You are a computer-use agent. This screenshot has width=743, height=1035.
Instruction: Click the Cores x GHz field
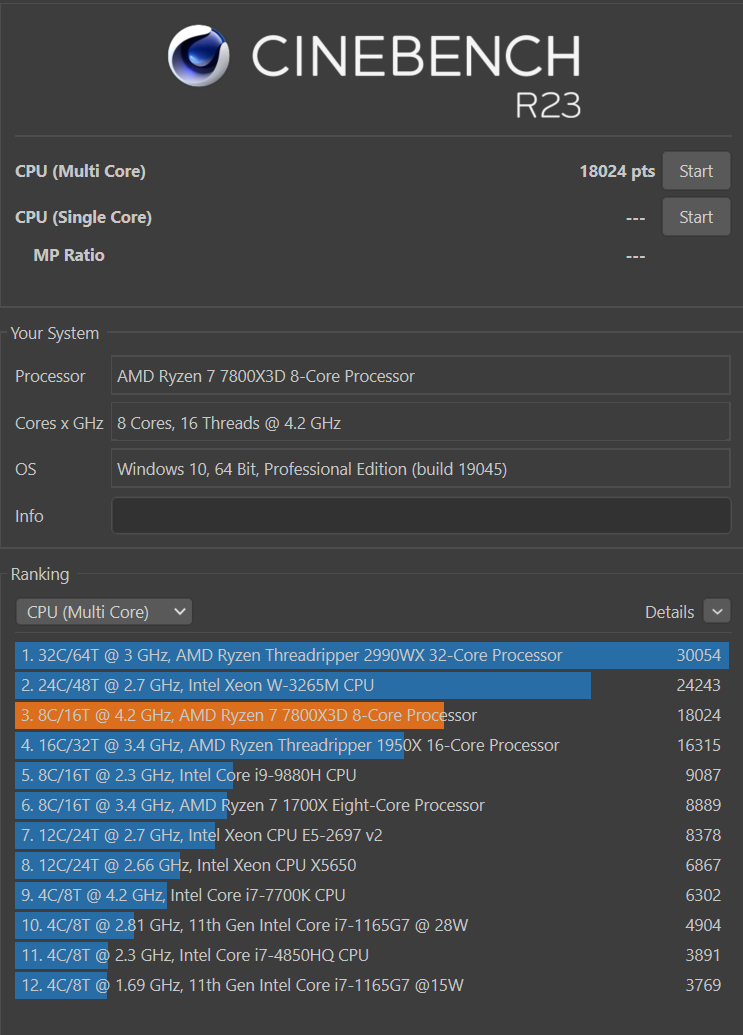421,422
